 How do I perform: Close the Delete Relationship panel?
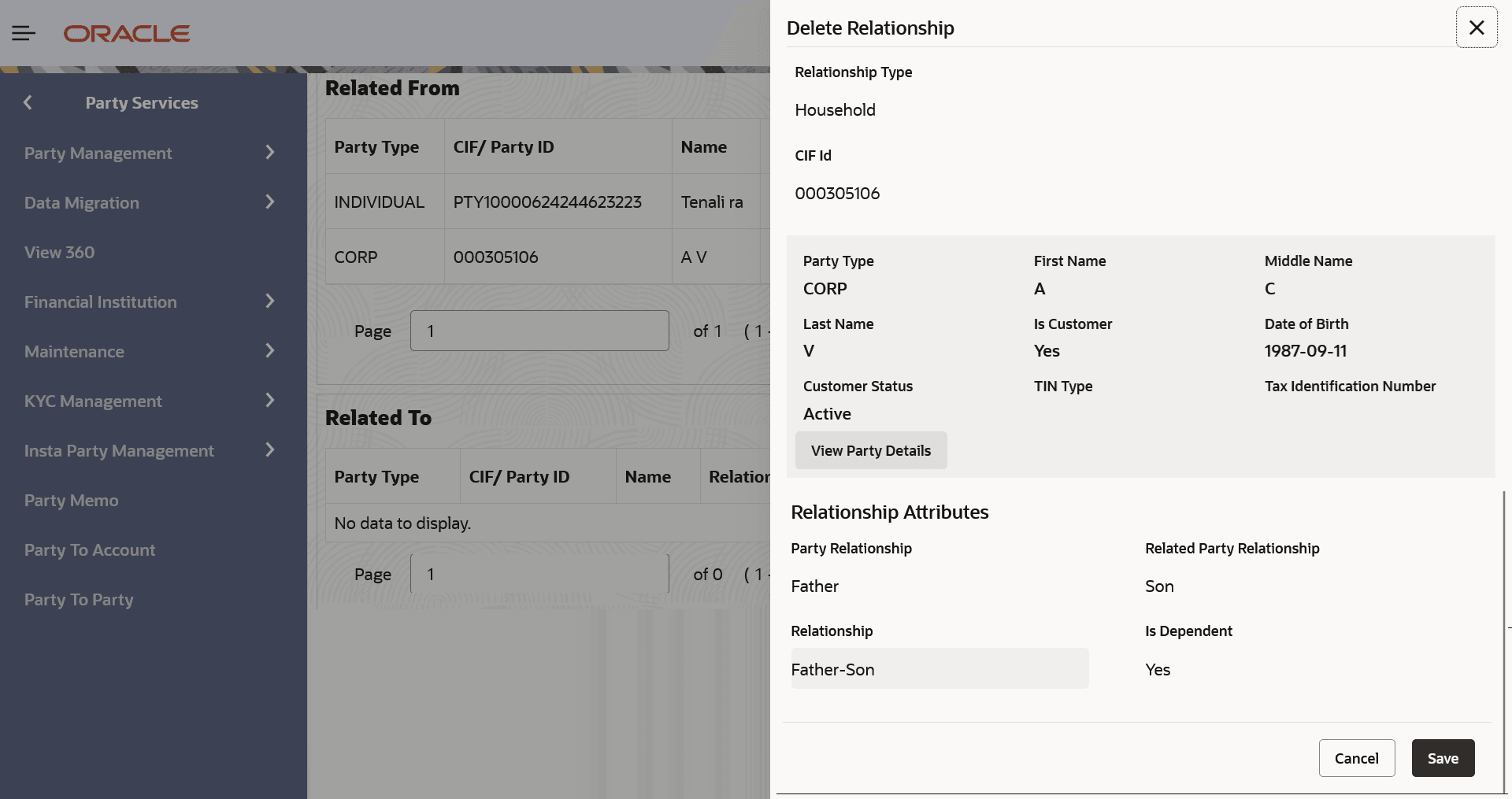pos(1477,28)
